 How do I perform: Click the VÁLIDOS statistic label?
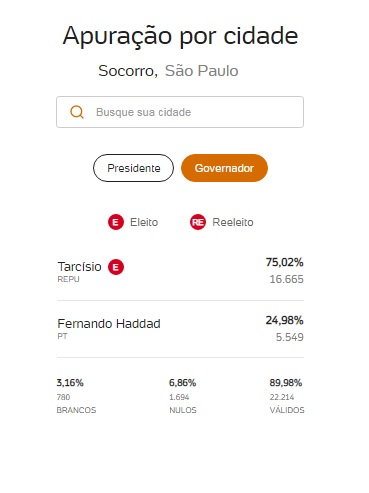coord(287,410)
